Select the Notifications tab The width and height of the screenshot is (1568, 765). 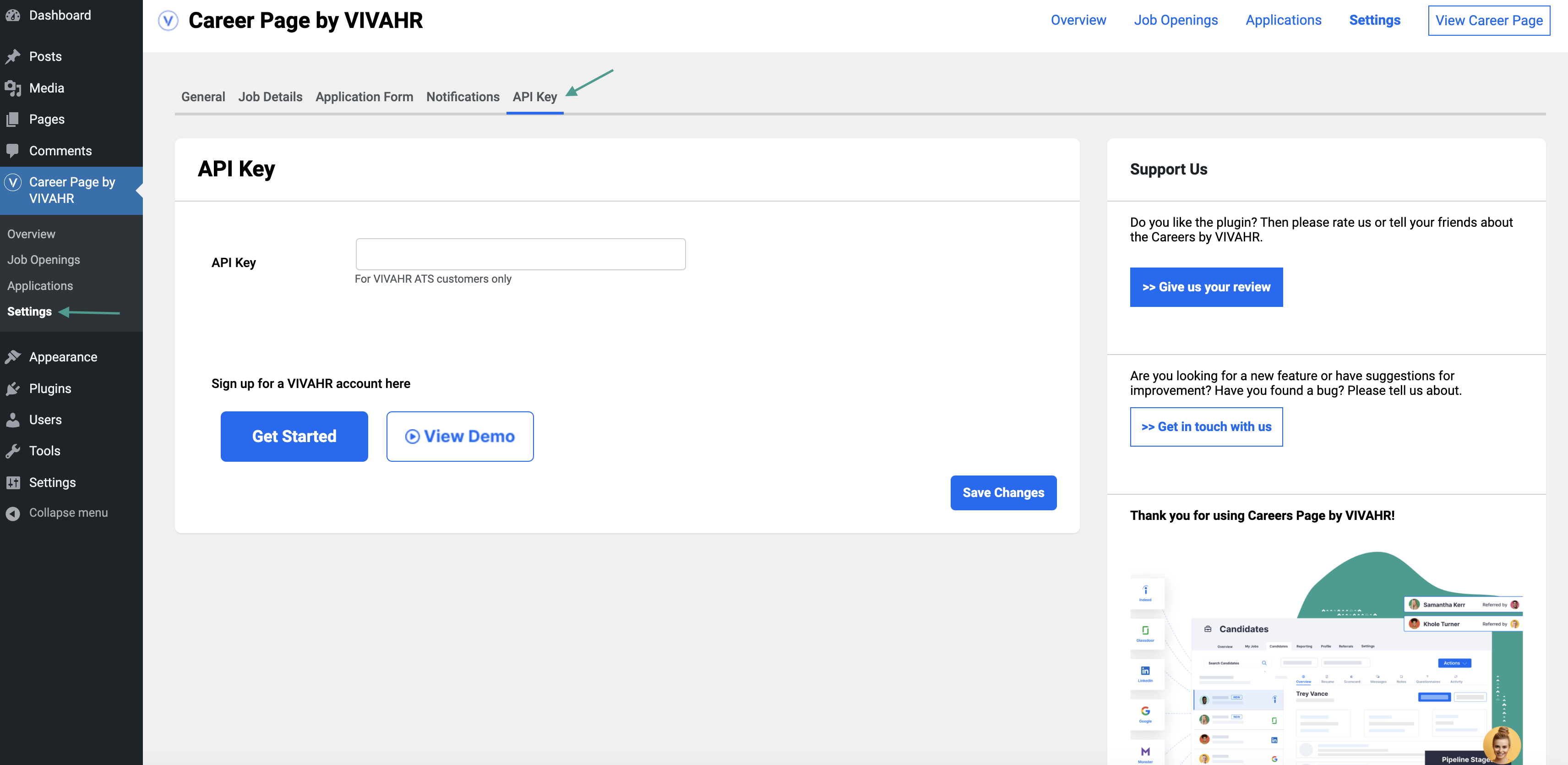[x=463, y=97]
